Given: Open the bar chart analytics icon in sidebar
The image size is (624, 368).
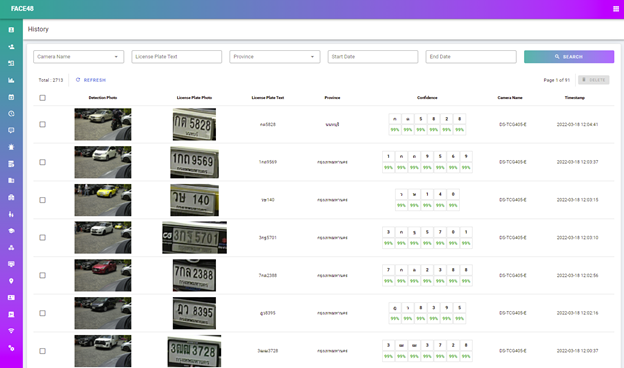Looking at the screenshot, I should click(11, 80).
